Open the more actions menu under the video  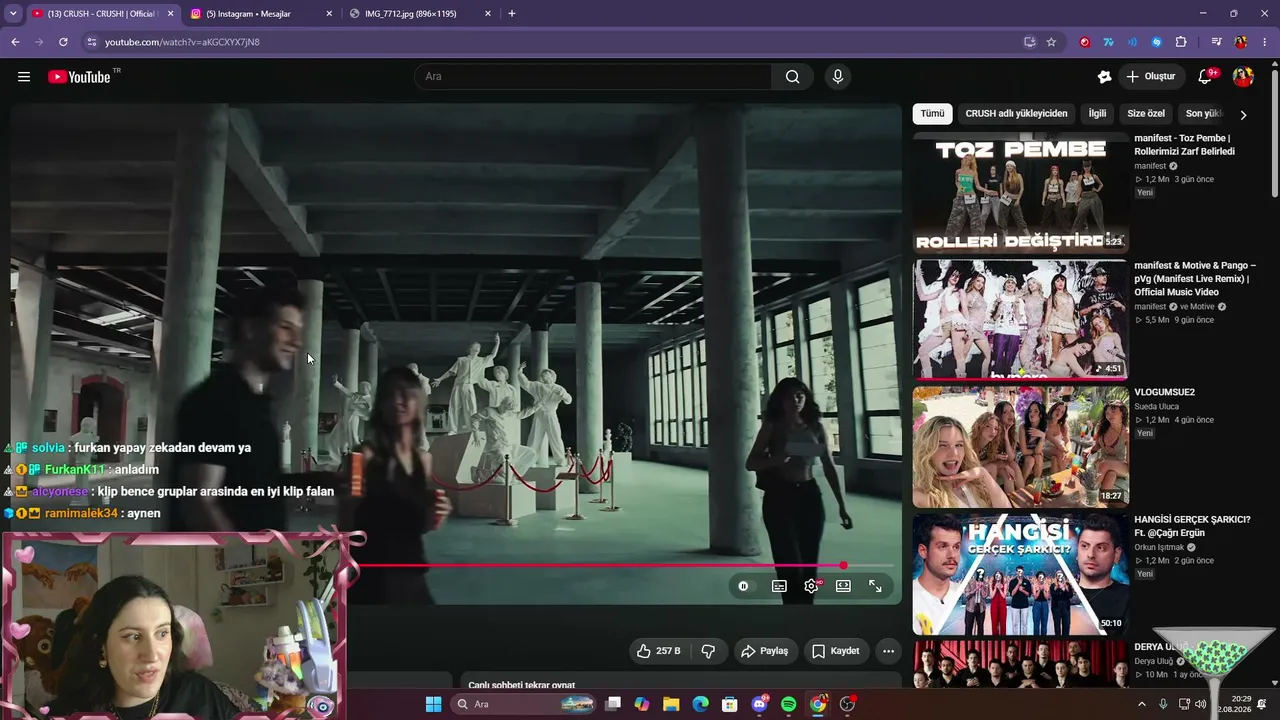click(x=888, y=651)
